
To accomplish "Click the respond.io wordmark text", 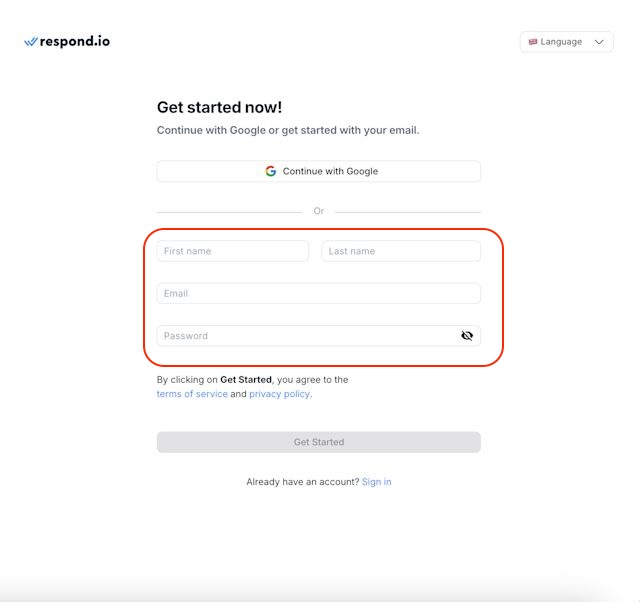I will [75, 42].
